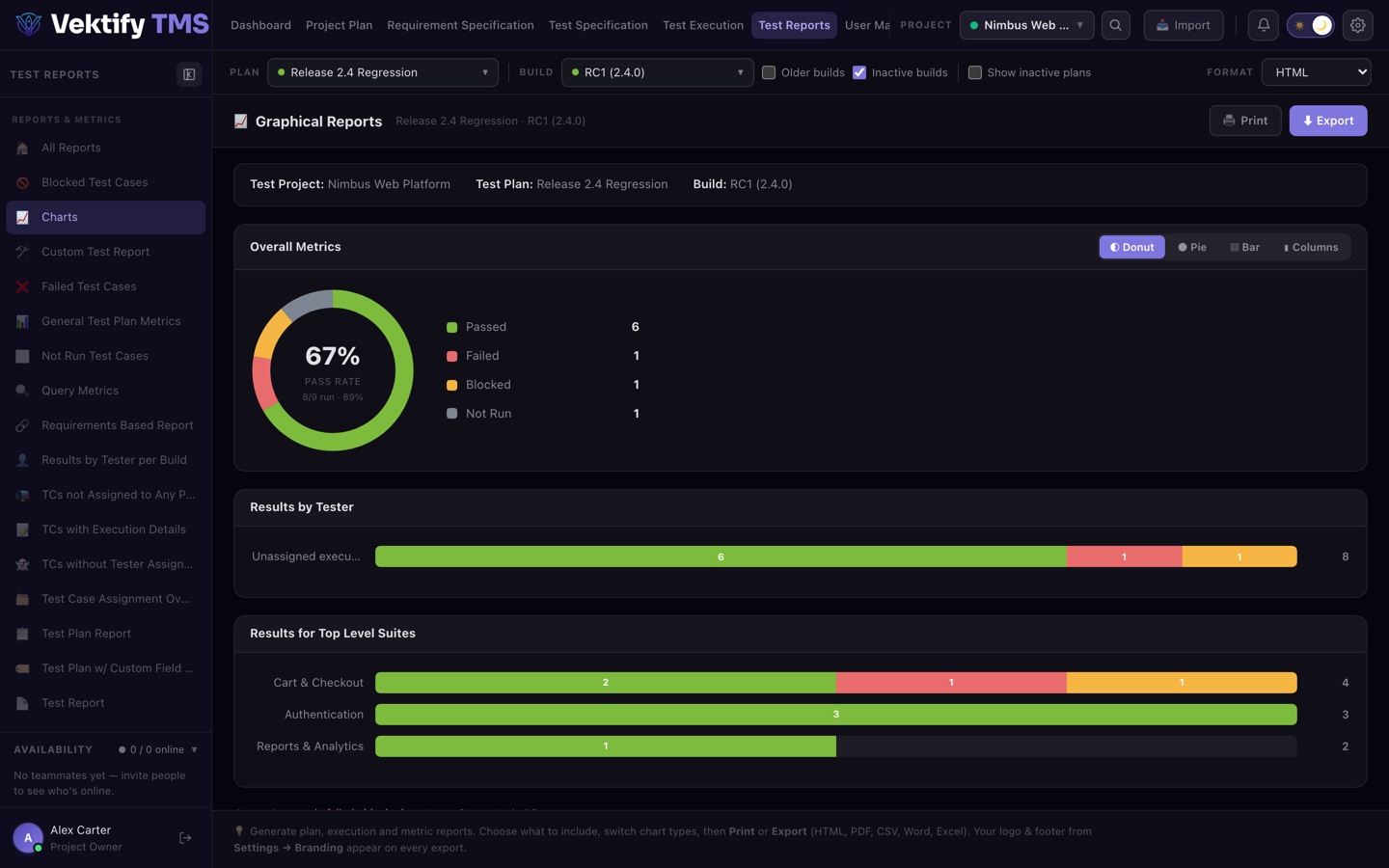The image size is (1389, 868).
Task: Click TCs not Assigned to Any Platform icon
Action: [22, 495]
